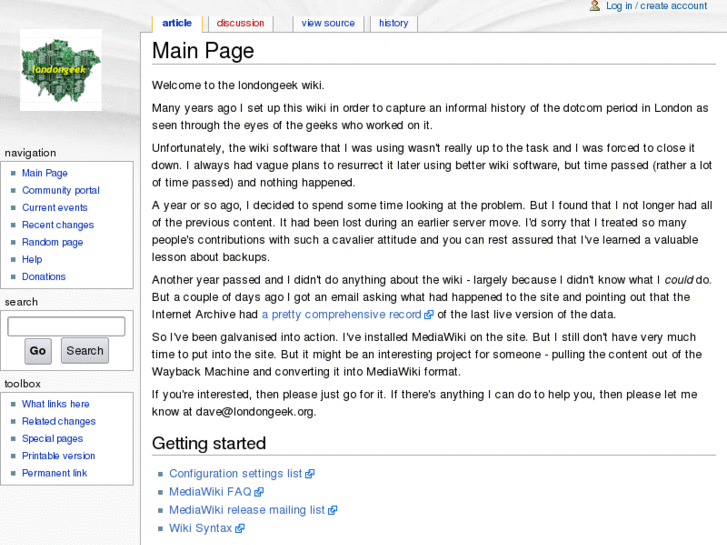The image size is (727, 545).
Task: Open the Wiki Syntax link
Action: point(200,528)
